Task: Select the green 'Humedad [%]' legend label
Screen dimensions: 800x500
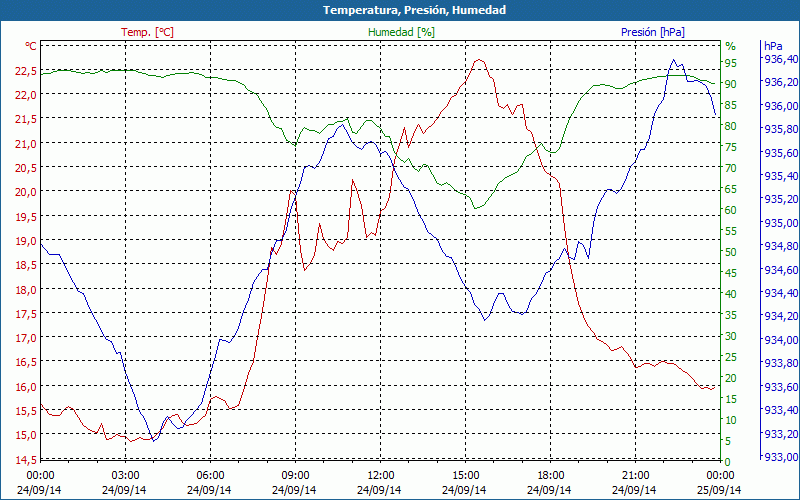Action: [401, 32]
